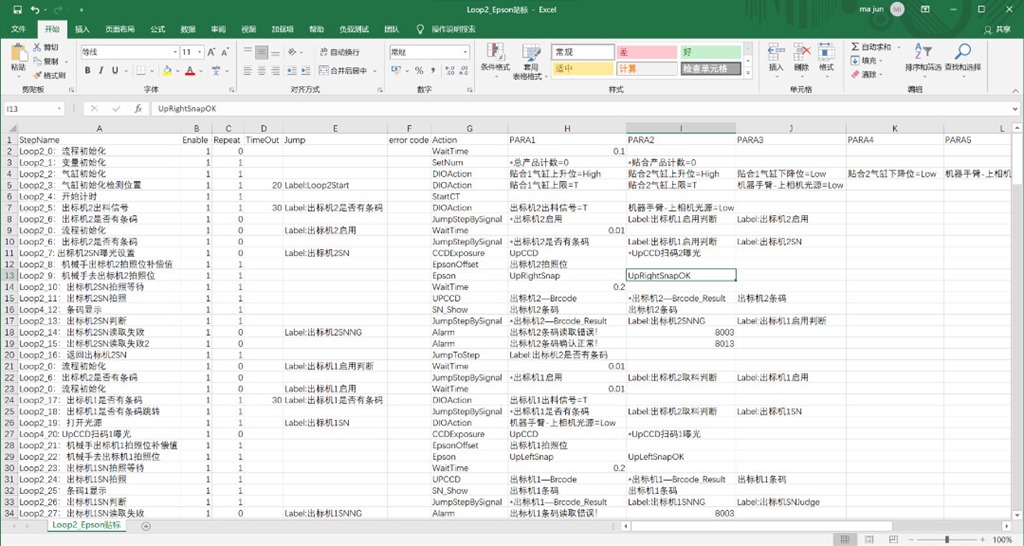Switch to the Page Layout (页面布局) tab
Image resolution: width=1024 pixels, height=546 pixels.
click(x=120, y=29)
